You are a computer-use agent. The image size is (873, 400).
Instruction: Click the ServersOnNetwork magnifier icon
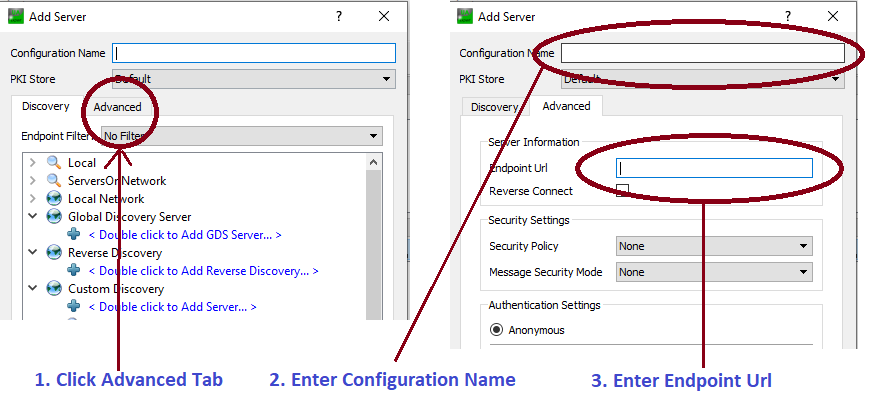[x=54, y=181]
